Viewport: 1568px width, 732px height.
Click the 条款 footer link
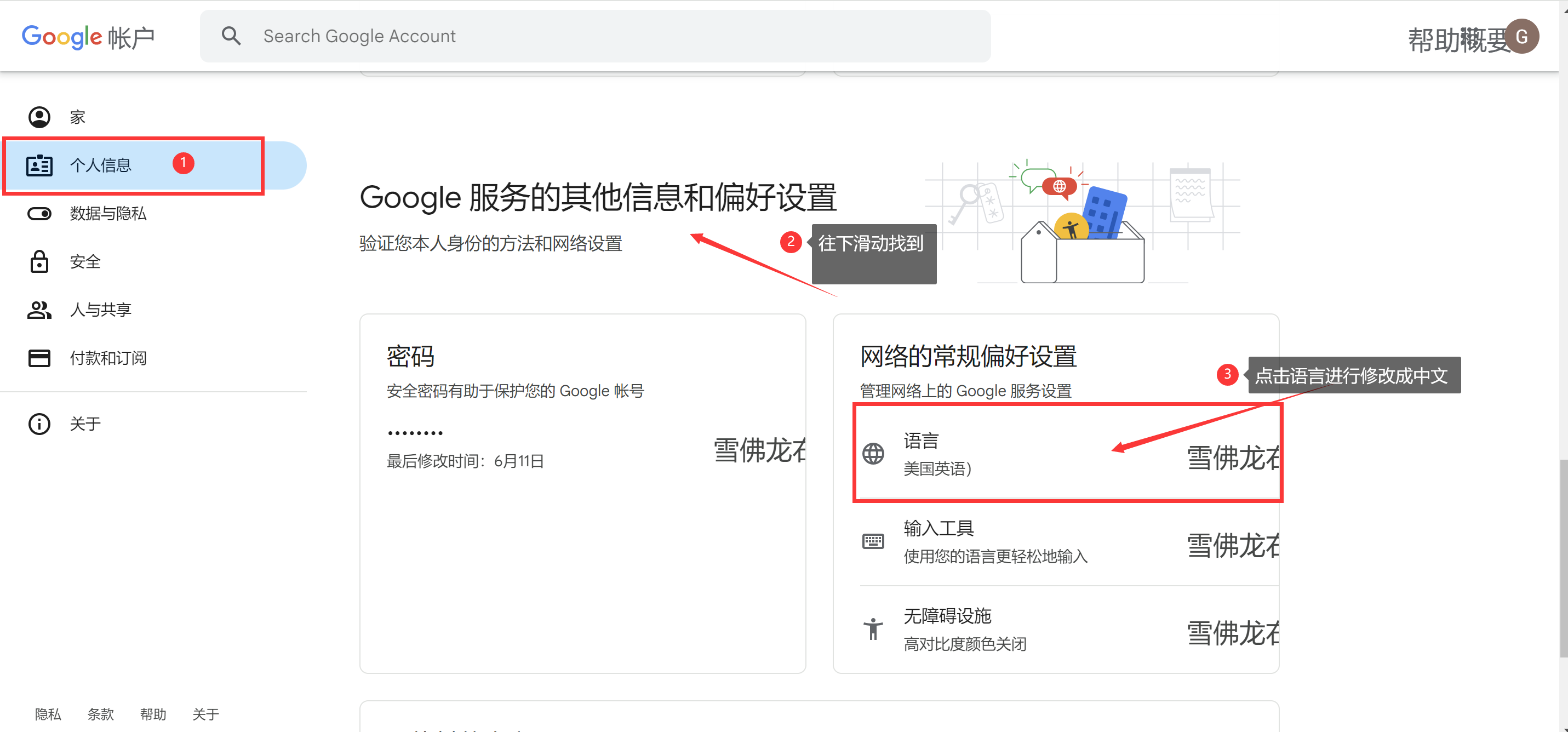(x=100, y=714)
